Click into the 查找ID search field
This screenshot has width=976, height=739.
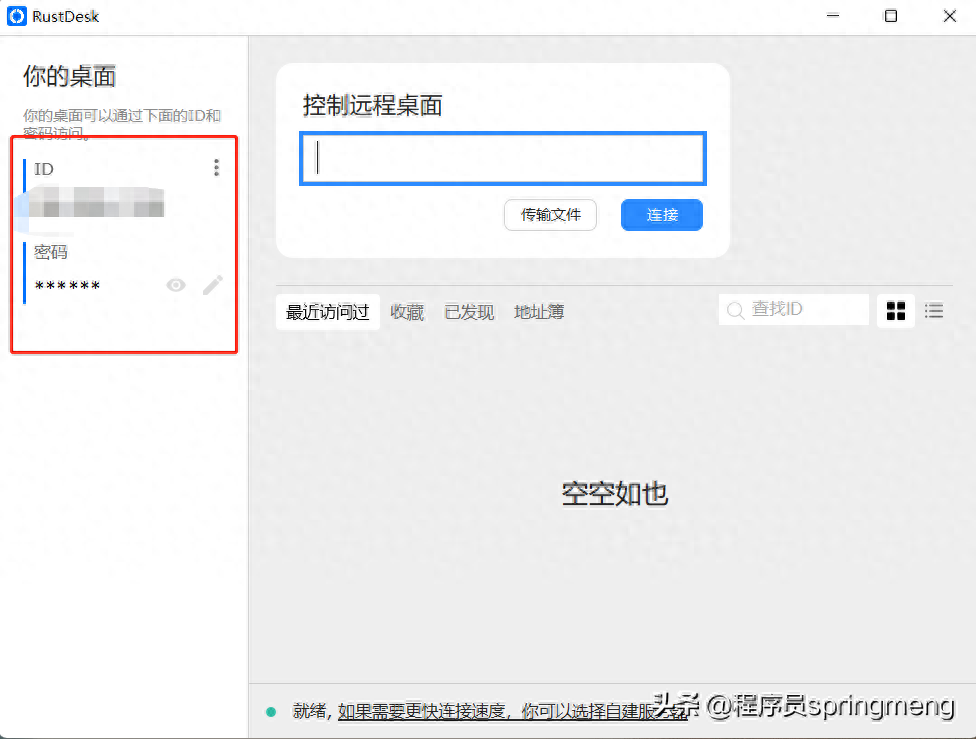click(x=805, y=310)
